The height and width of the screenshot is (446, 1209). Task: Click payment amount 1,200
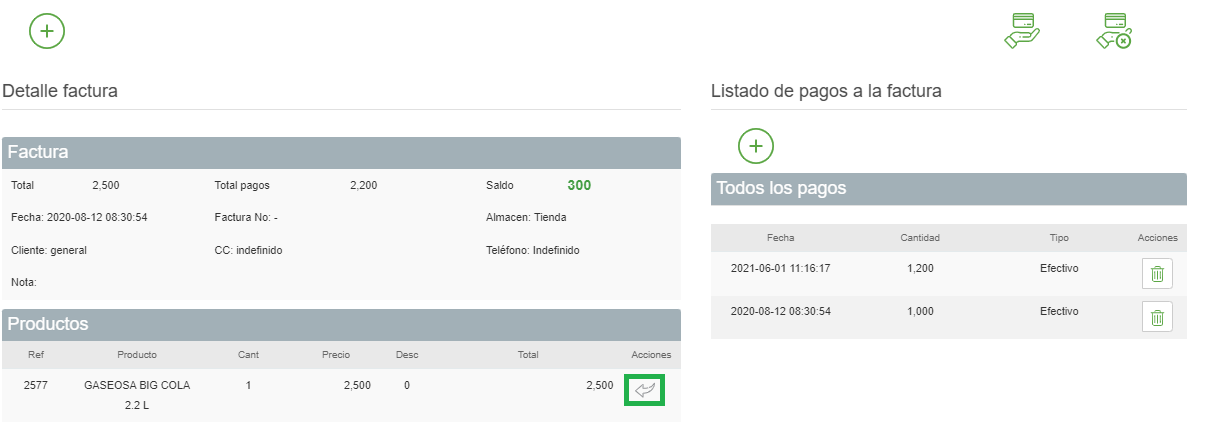click(920, 268)
